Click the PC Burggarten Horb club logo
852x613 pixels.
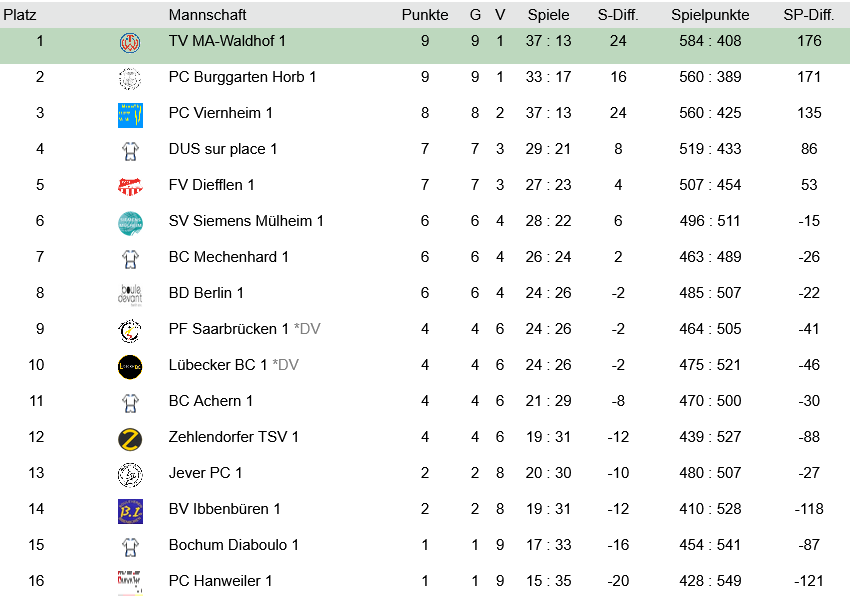130,79
